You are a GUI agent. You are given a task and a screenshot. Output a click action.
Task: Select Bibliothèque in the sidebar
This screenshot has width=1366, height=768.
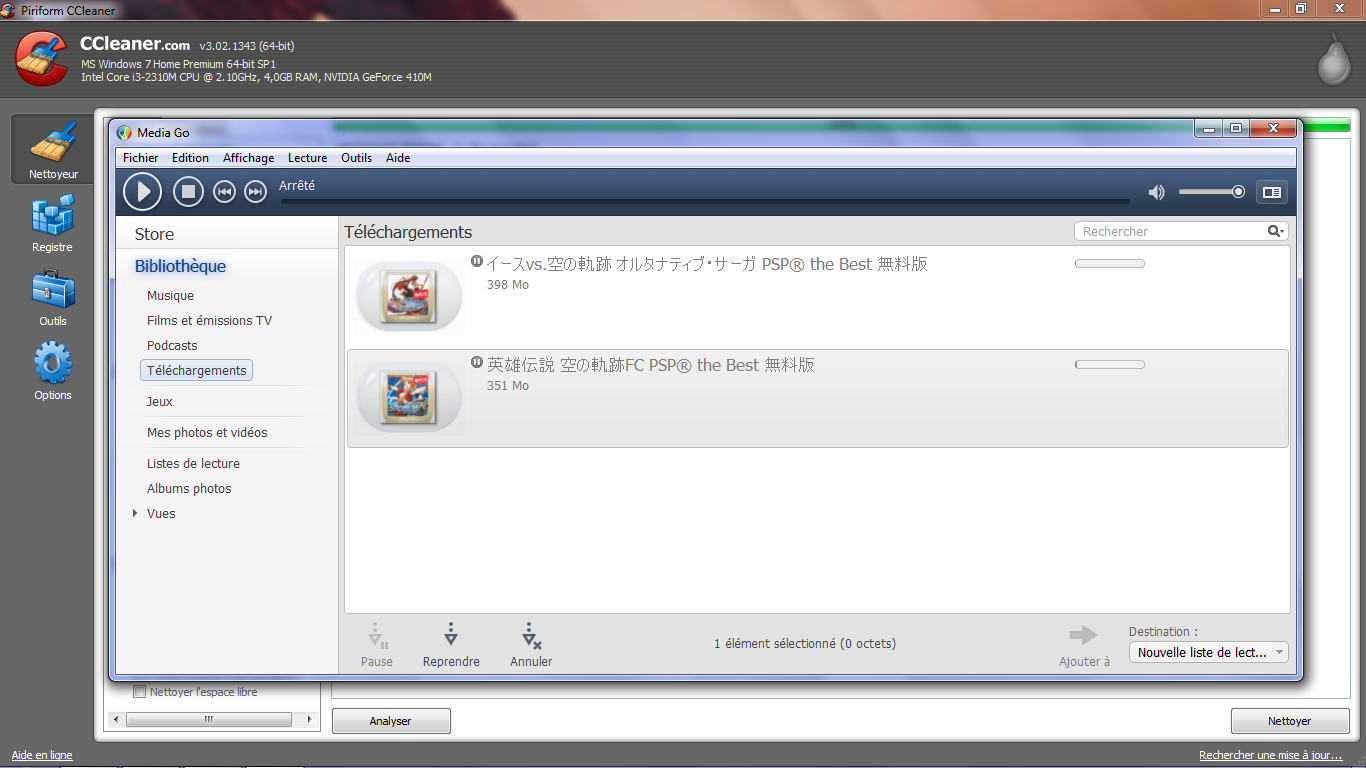(180, 266)
